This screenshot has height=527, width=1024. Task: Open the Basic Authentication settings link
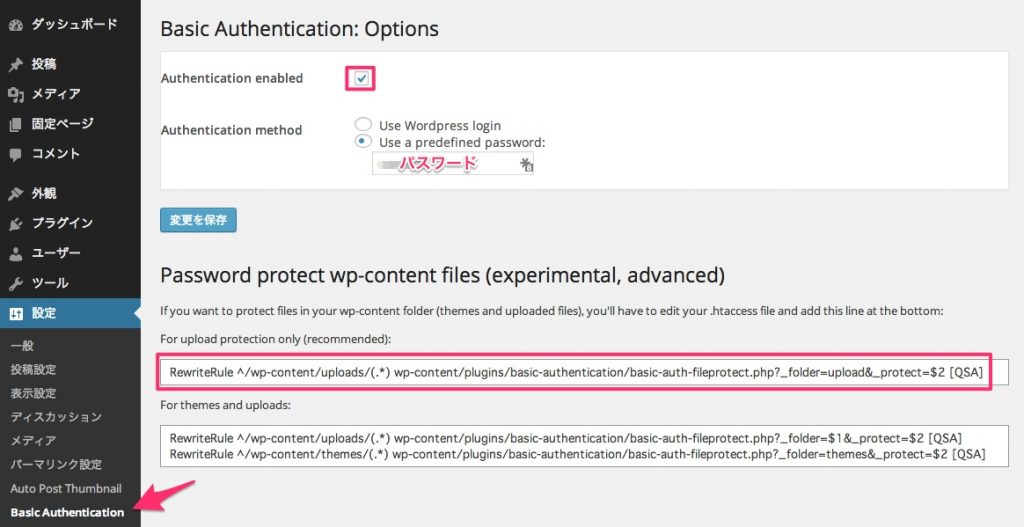tap(67, 512)
